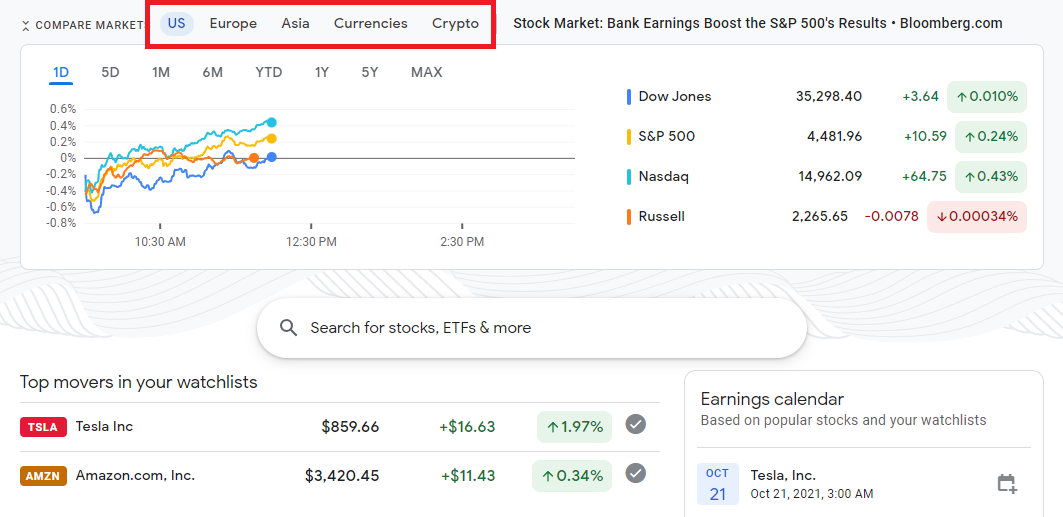The image size is (1063, 517).
Task: Click the Dow Jones endpoint dot on chart
Action: (272, 157)
